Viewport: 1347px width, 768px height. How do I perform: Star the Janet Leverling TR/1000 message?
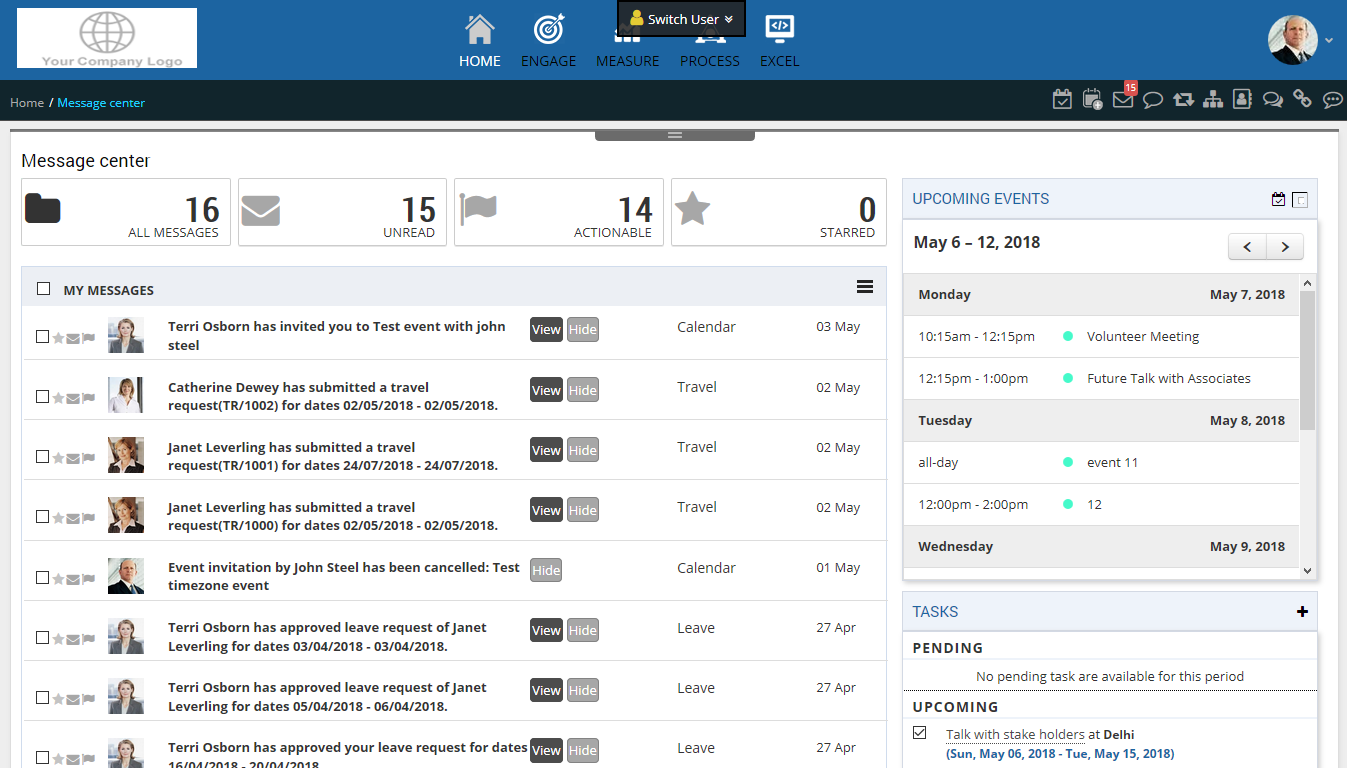[58, 518]
